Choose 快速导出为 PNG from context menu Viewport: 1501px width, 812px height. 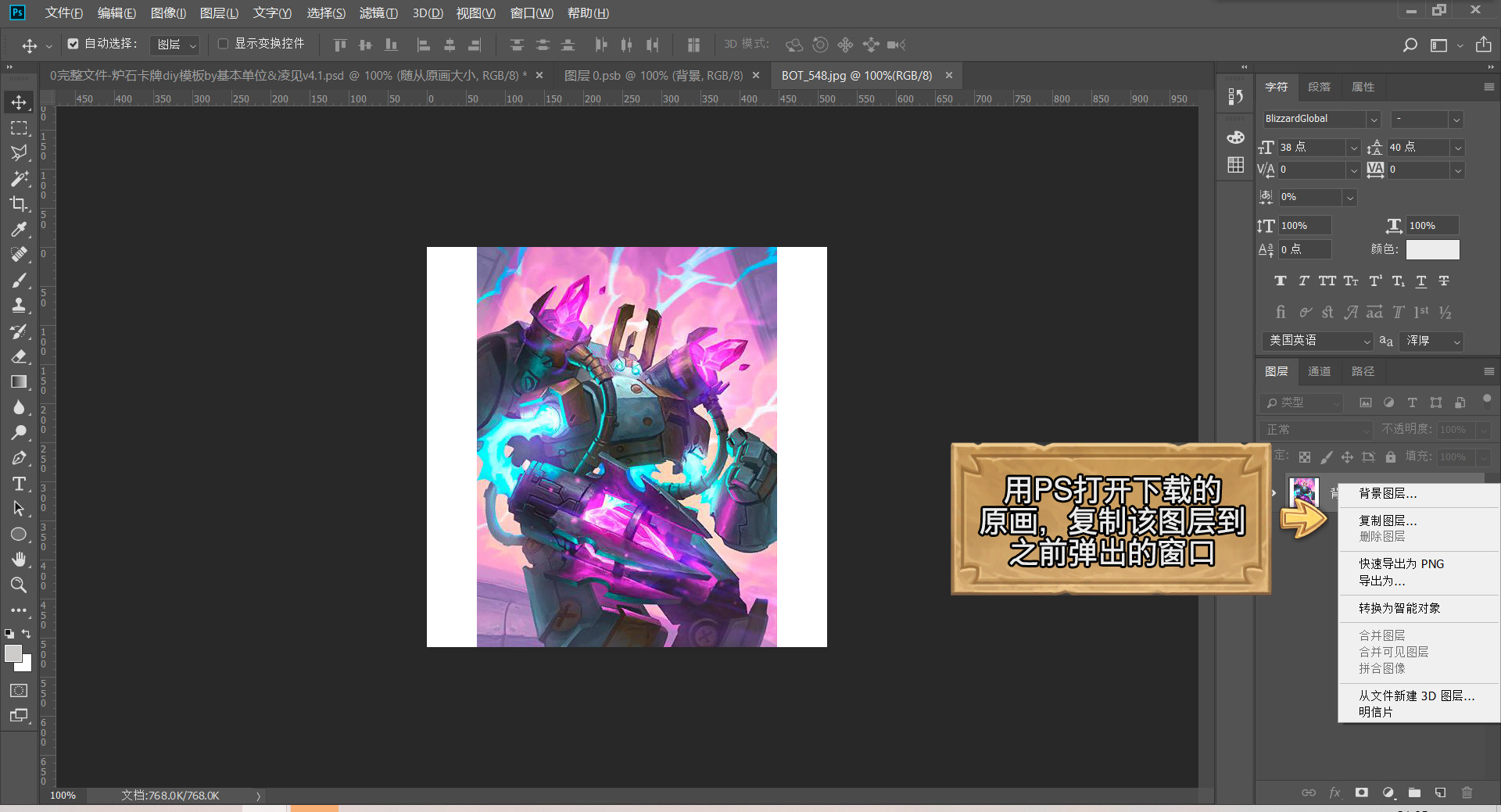(x=1401, y=563)
